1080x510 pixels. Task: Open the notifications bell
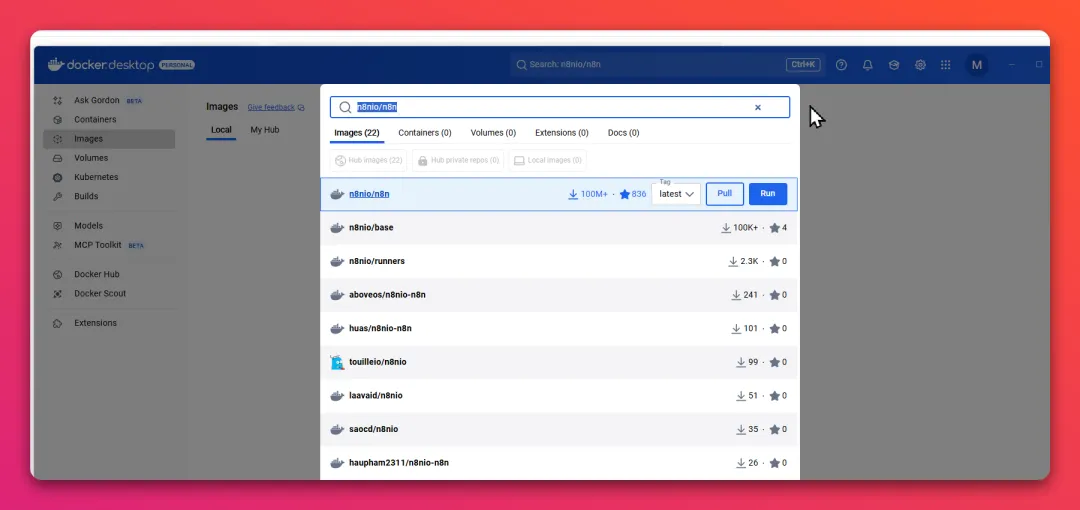click(868, 65)
